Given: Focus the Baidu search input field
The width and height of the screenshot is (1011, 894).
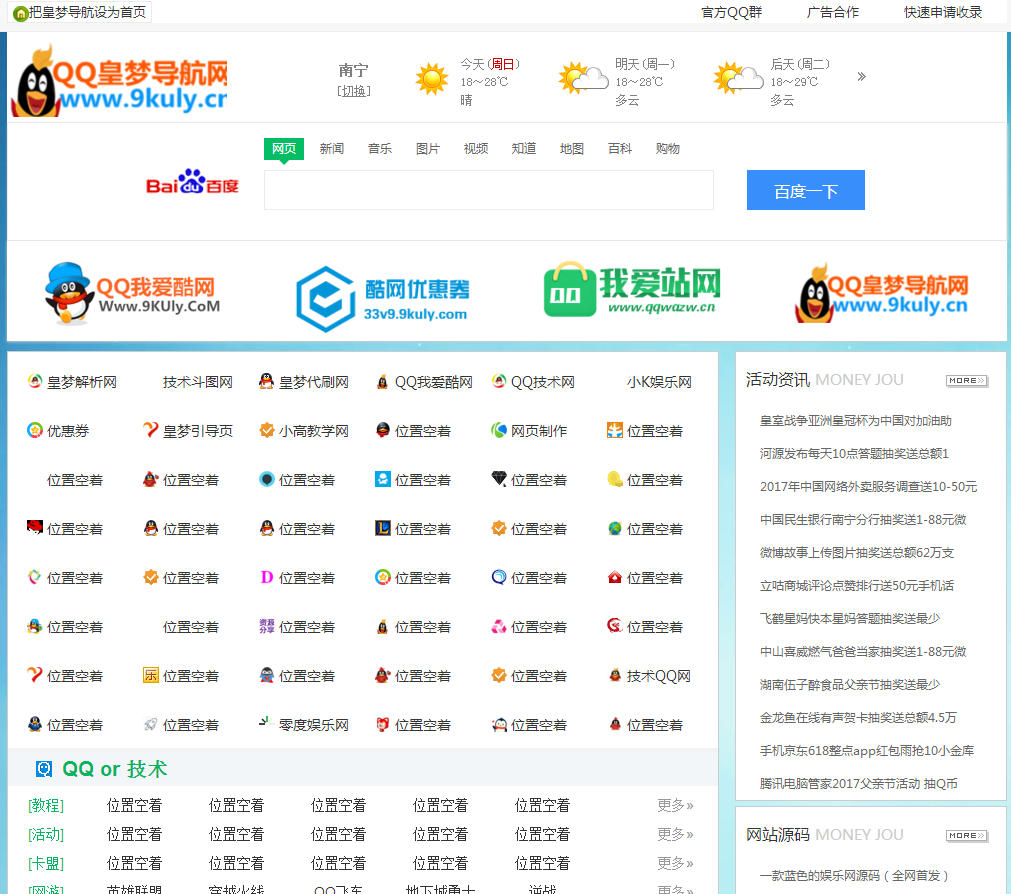Looking at the screenshot, I should 488,190.
